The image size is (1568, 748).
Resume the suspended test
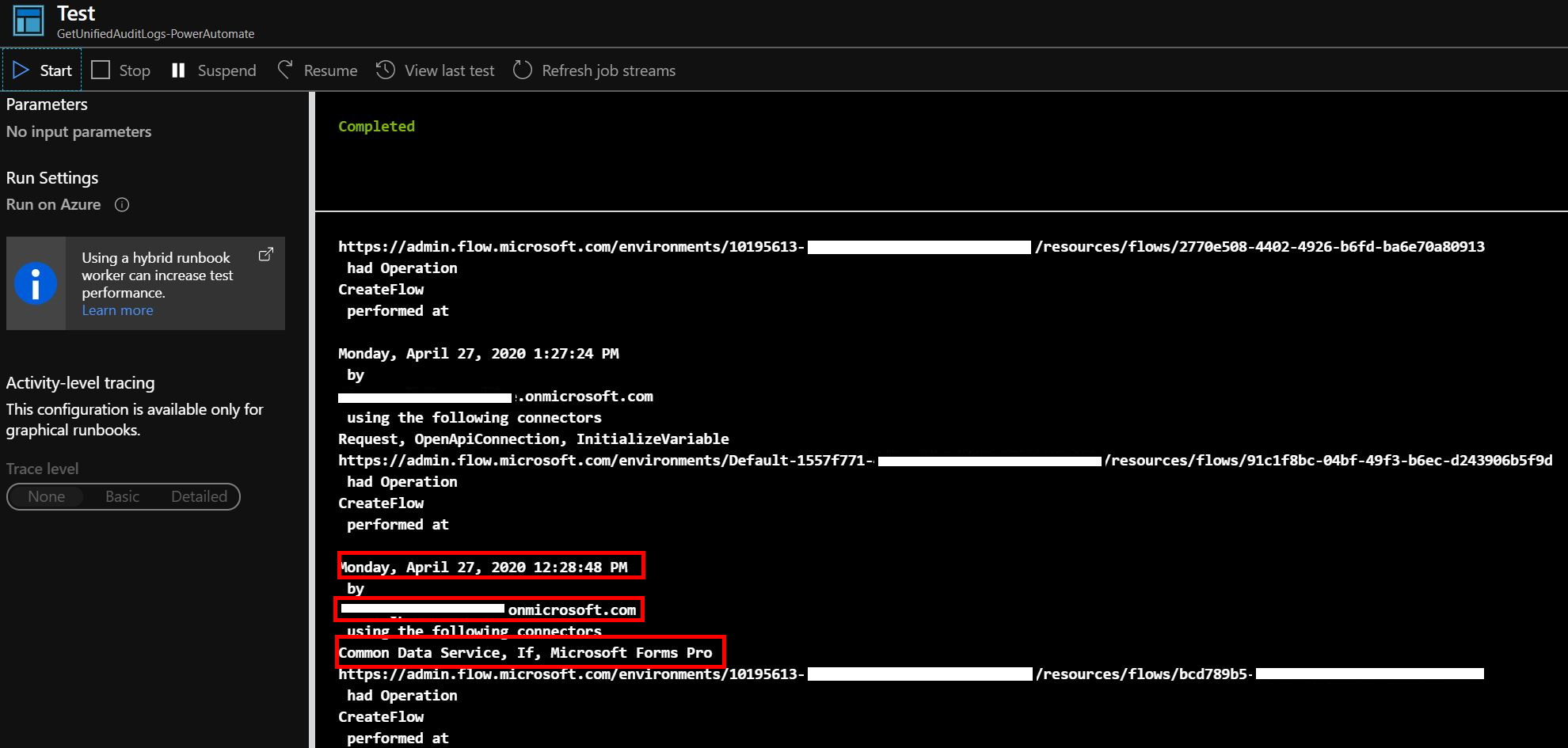pyautogui.click(x=317, y=70)
